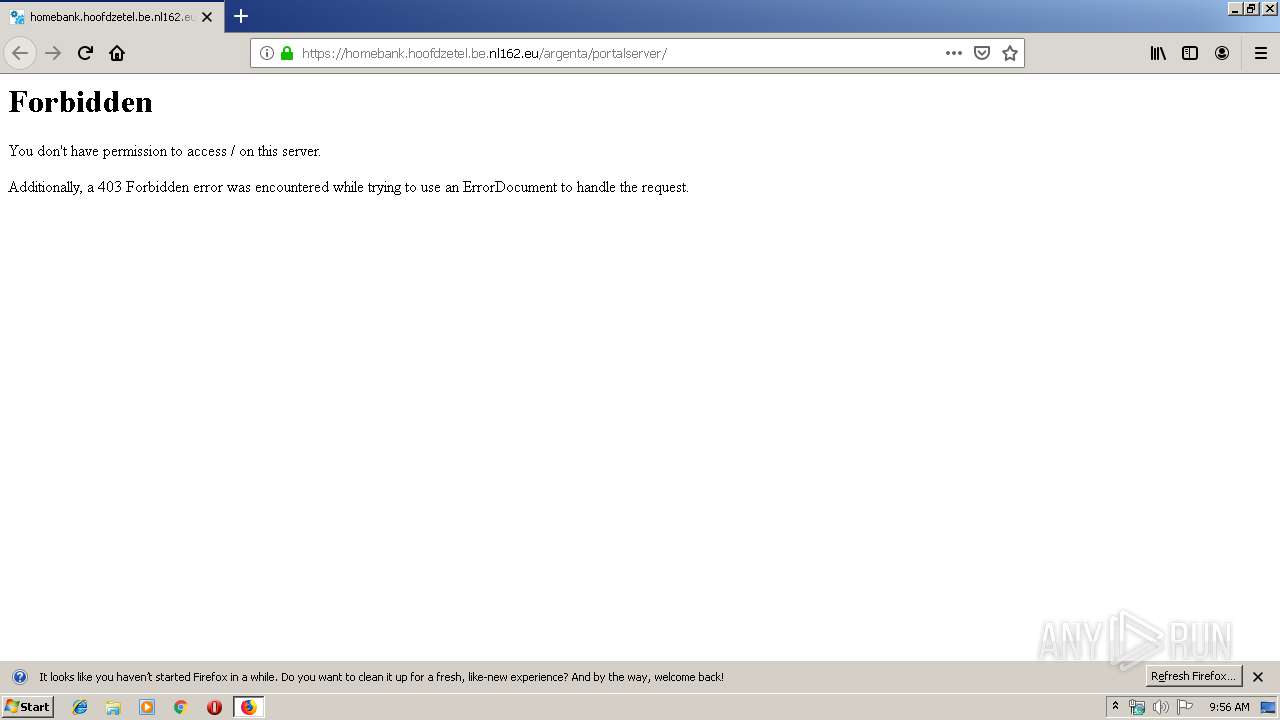This screenshot has height=720, width=1280.
Task: Click the network status tray icon
Action: (1137, 707)
